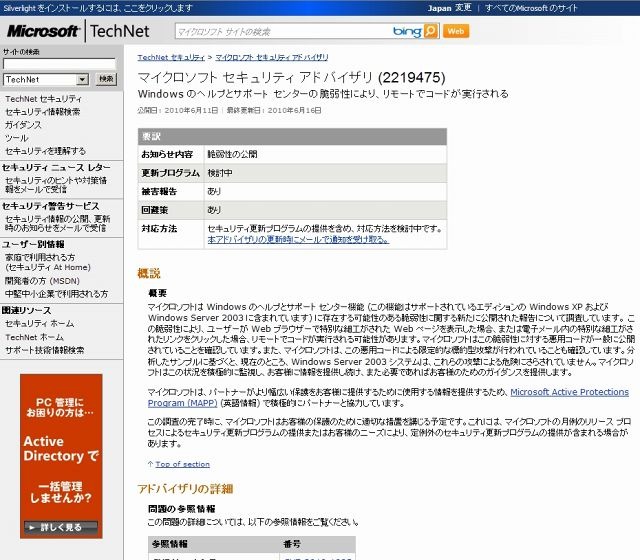Open 家庭で利用される方 Security At Home link
This screenshot has width=640, height=560.
[48, 262]
